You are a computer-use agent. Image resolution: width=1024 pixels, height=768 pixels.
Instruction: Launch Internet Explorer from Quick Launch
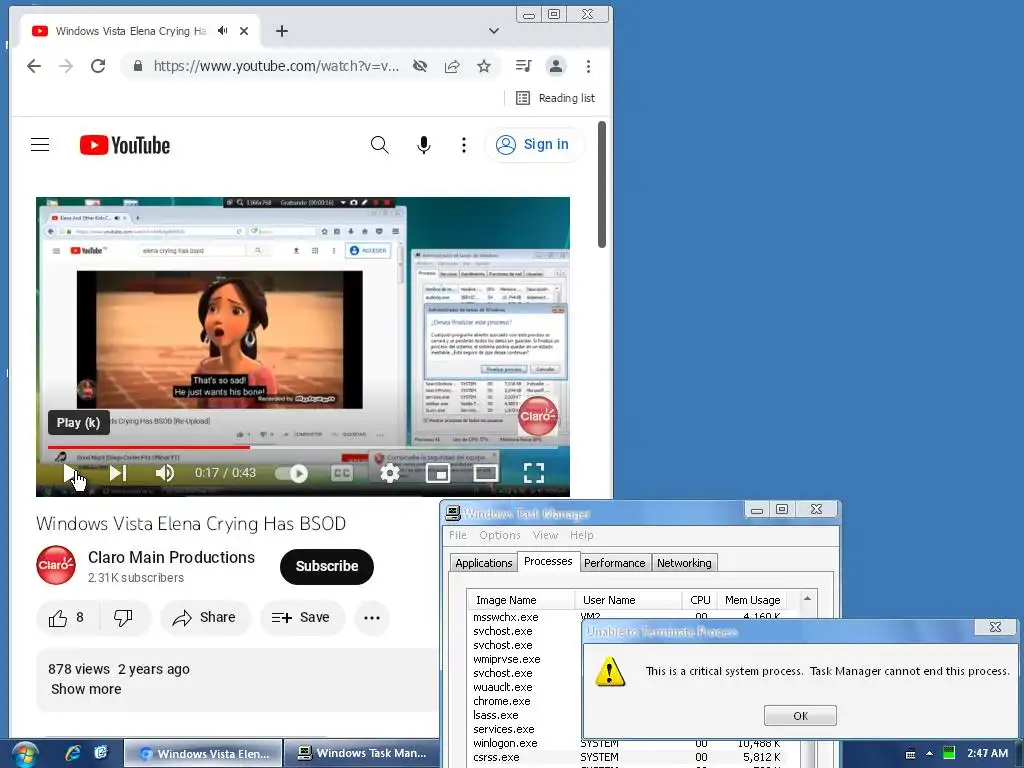point(72,753)
